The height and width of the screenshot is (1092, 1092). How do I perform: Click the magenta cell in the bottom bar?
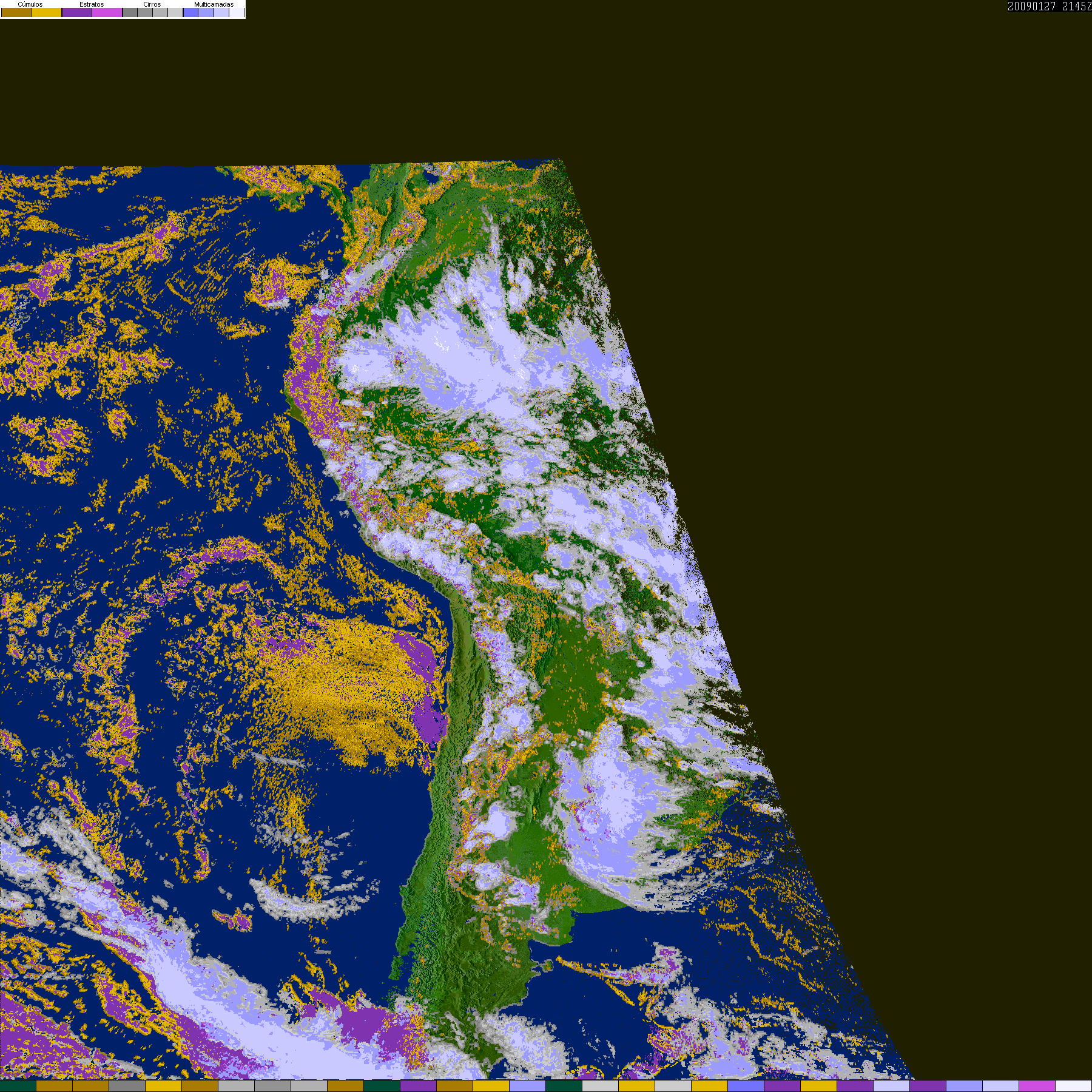pyautogui.click(x=1037, y=1086)
